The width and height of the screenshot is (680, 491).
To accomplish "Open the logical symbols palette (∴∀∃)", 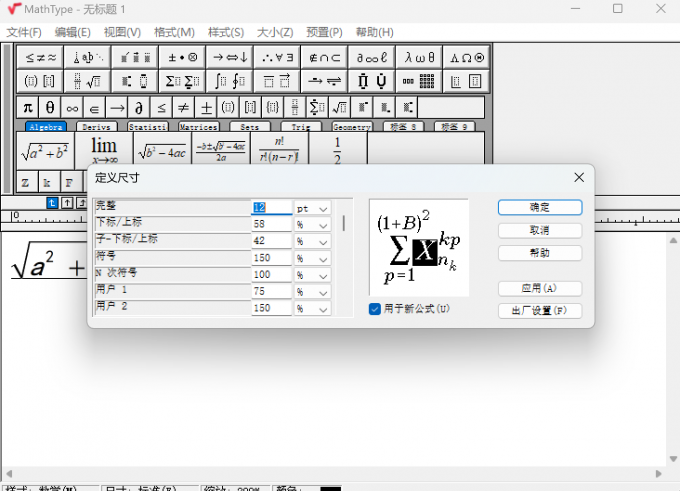I will pos(277,57).
